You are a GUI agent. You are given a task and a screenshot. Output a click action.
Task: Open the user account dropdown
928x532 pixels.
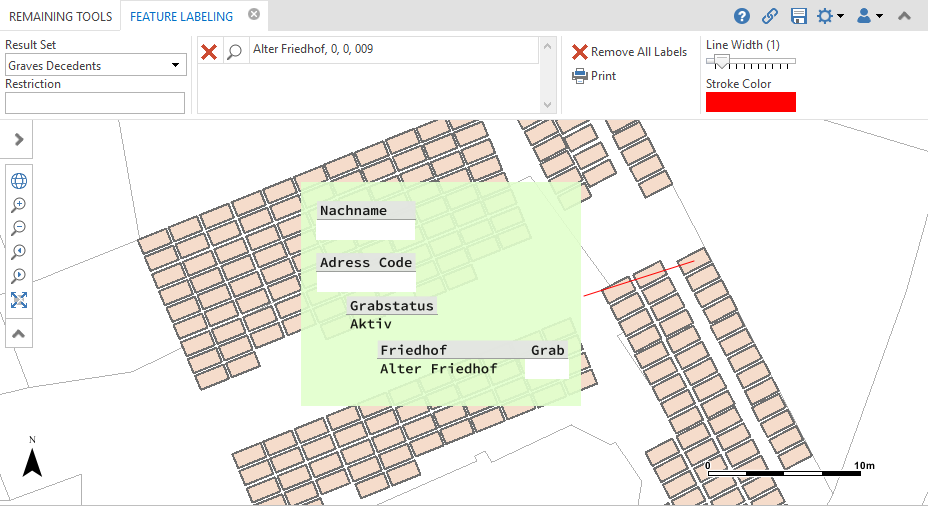[x=869, y=16]
